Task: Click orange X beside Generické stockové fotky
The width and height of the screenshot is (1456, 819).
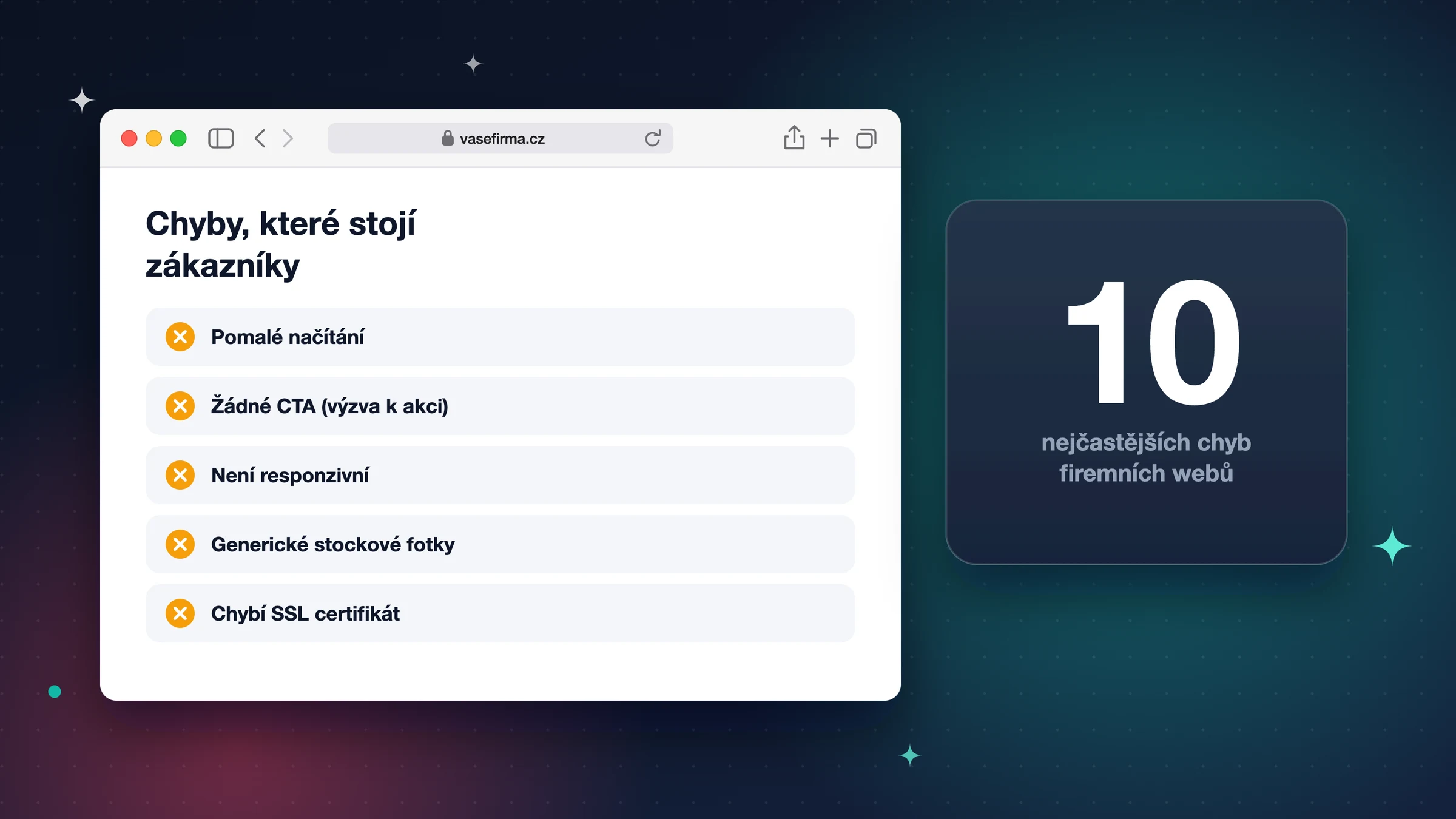Action: click(180, 544)
